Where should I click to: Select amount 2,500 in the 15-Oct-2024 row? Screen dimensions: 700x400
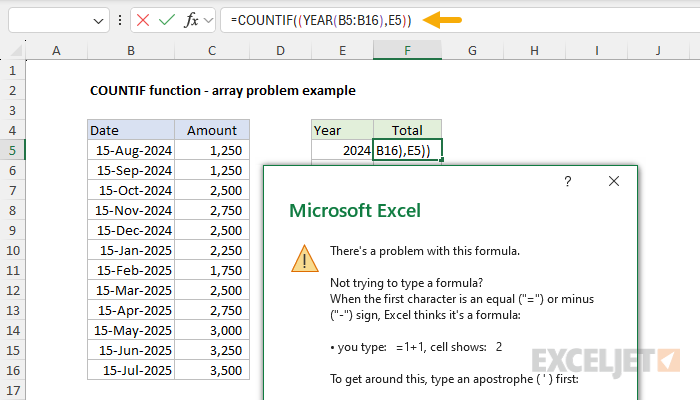(x=212, y=191)
